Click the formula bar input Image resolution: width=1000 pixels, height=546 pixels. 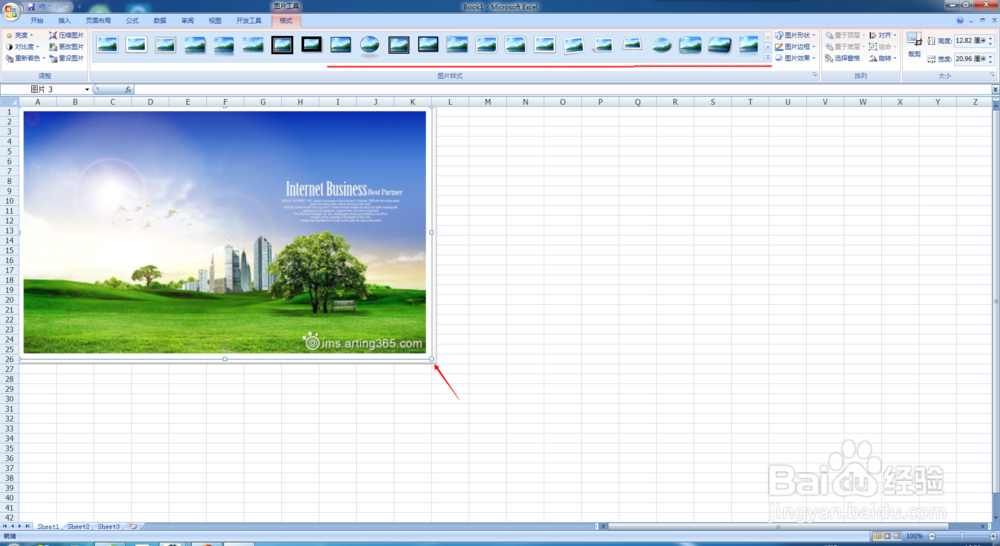561,89
